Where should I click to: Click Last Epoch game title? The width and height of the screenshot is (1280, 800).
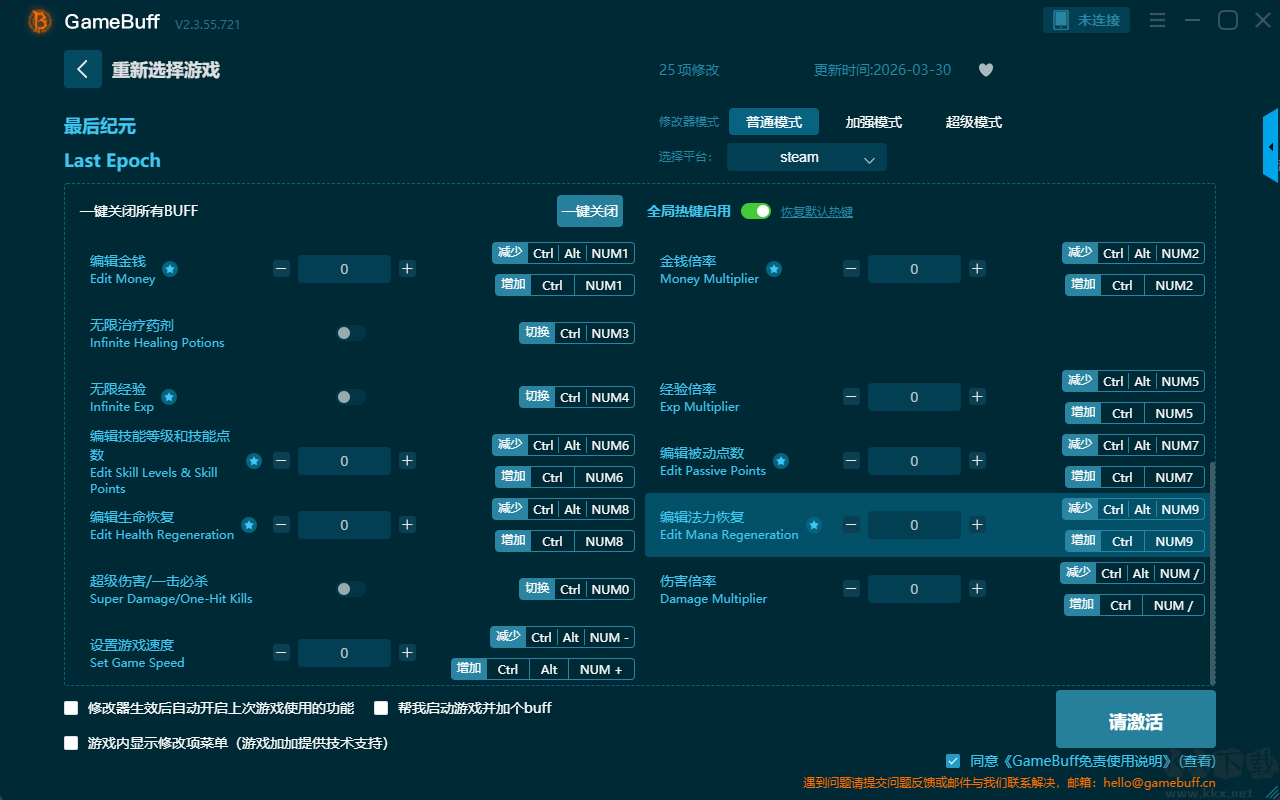(112, 161)
